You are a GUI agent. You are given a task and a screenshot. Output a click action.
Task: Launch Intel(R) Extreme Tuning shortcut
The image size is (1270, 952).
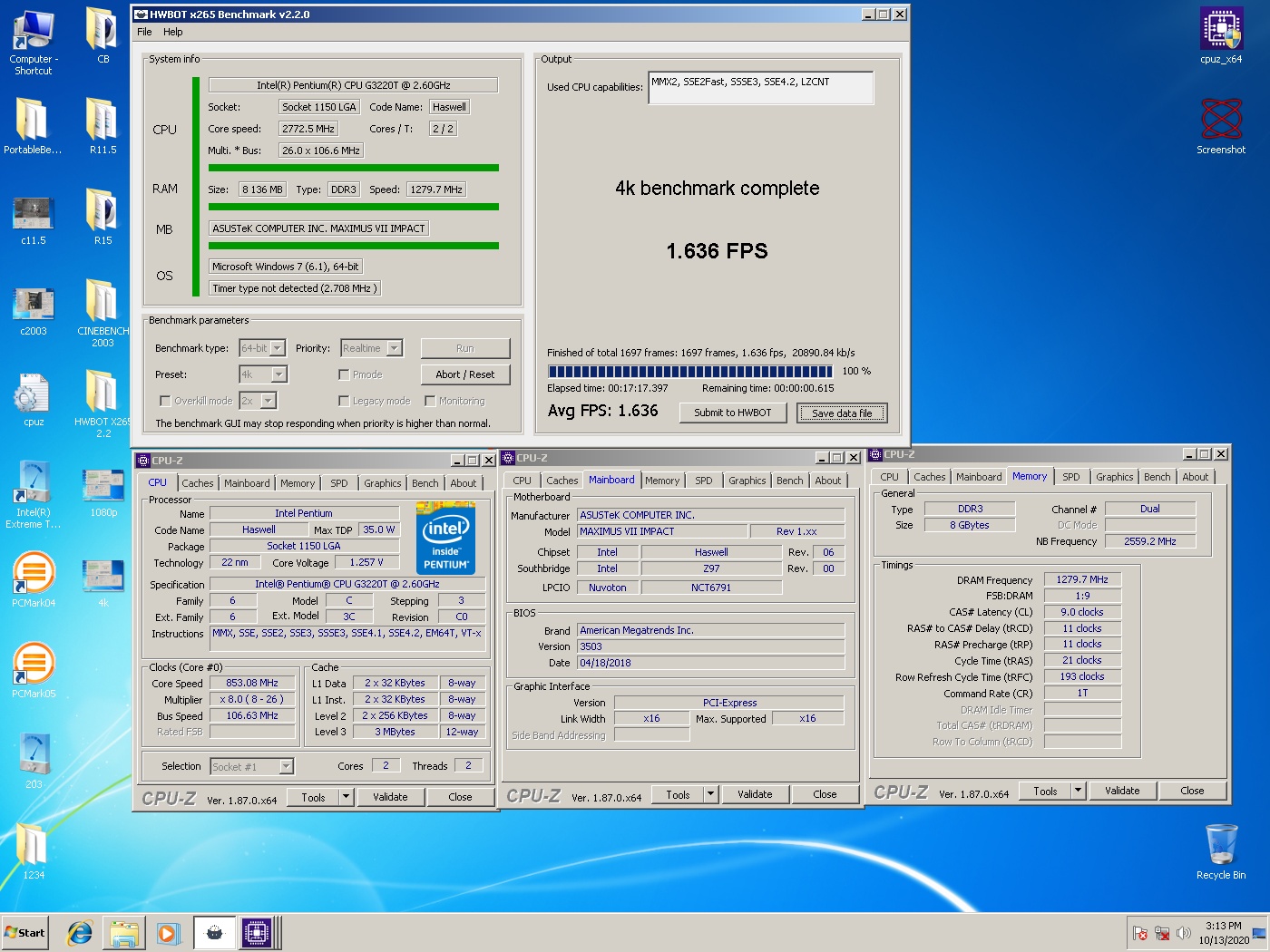pyautogui.click(x=33, y=494)
